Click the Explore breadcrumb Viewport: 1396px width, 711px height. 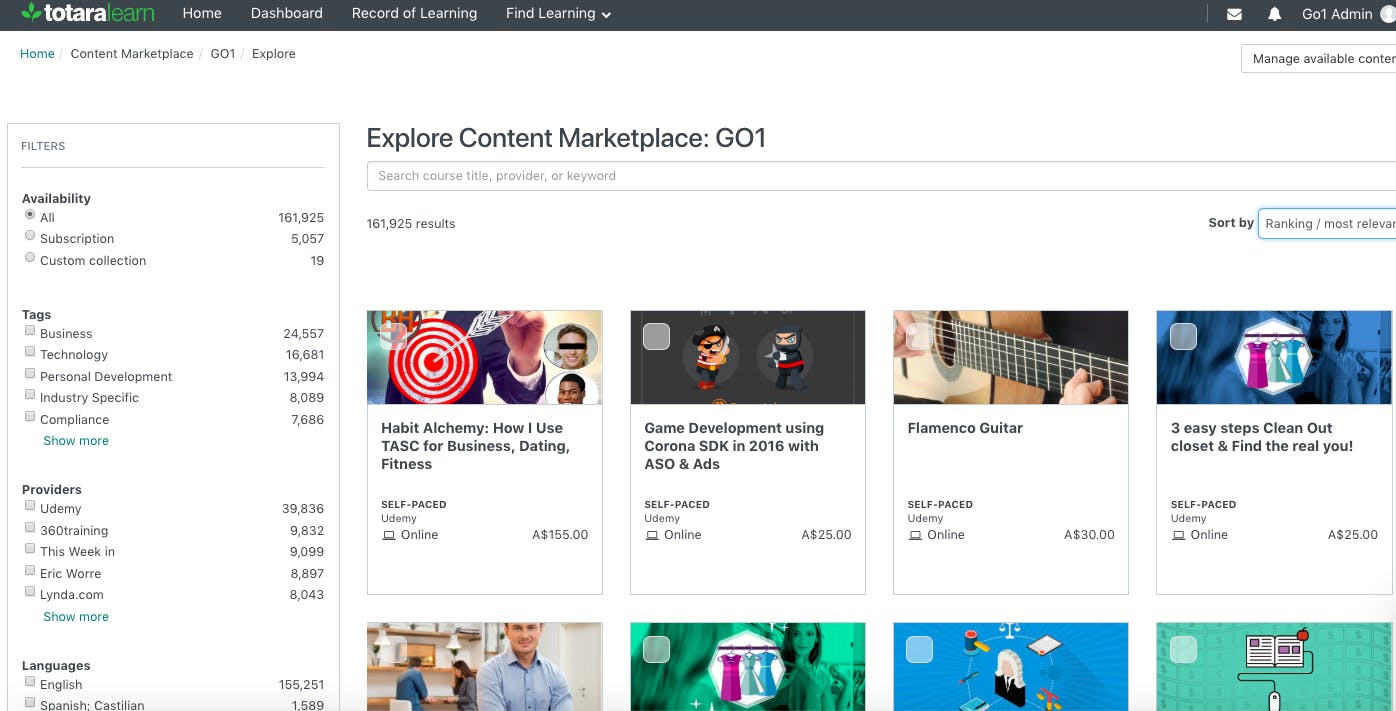click(274, 54)
